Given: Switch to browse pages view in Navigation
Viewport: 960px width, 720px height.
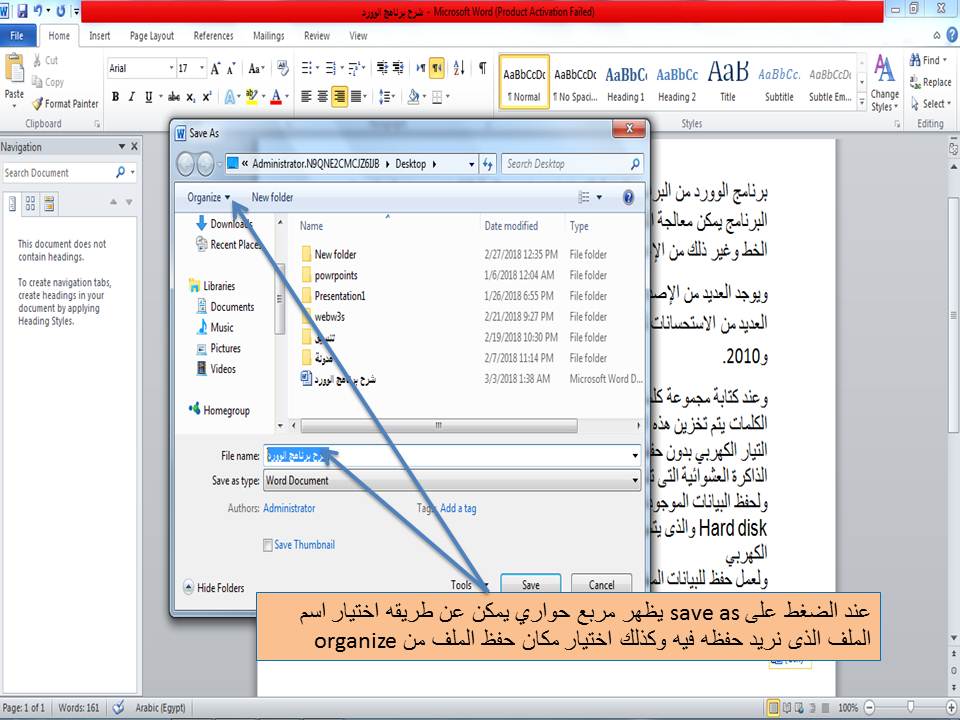Looking at the screenshot, I should [30, 203].
